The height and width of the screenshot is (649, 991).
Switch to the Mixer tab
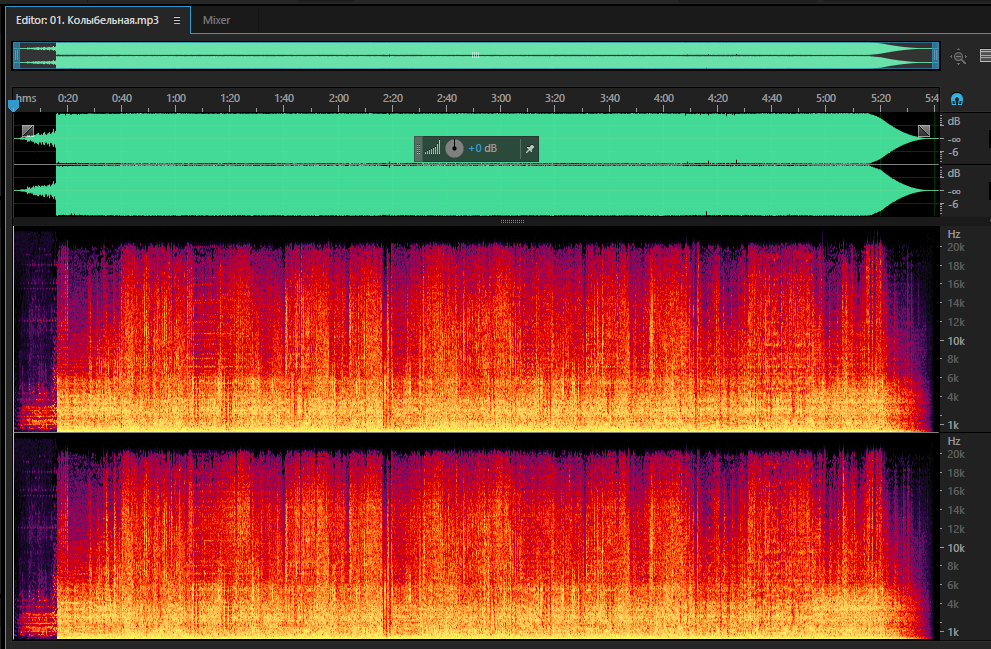coord(216,20)
